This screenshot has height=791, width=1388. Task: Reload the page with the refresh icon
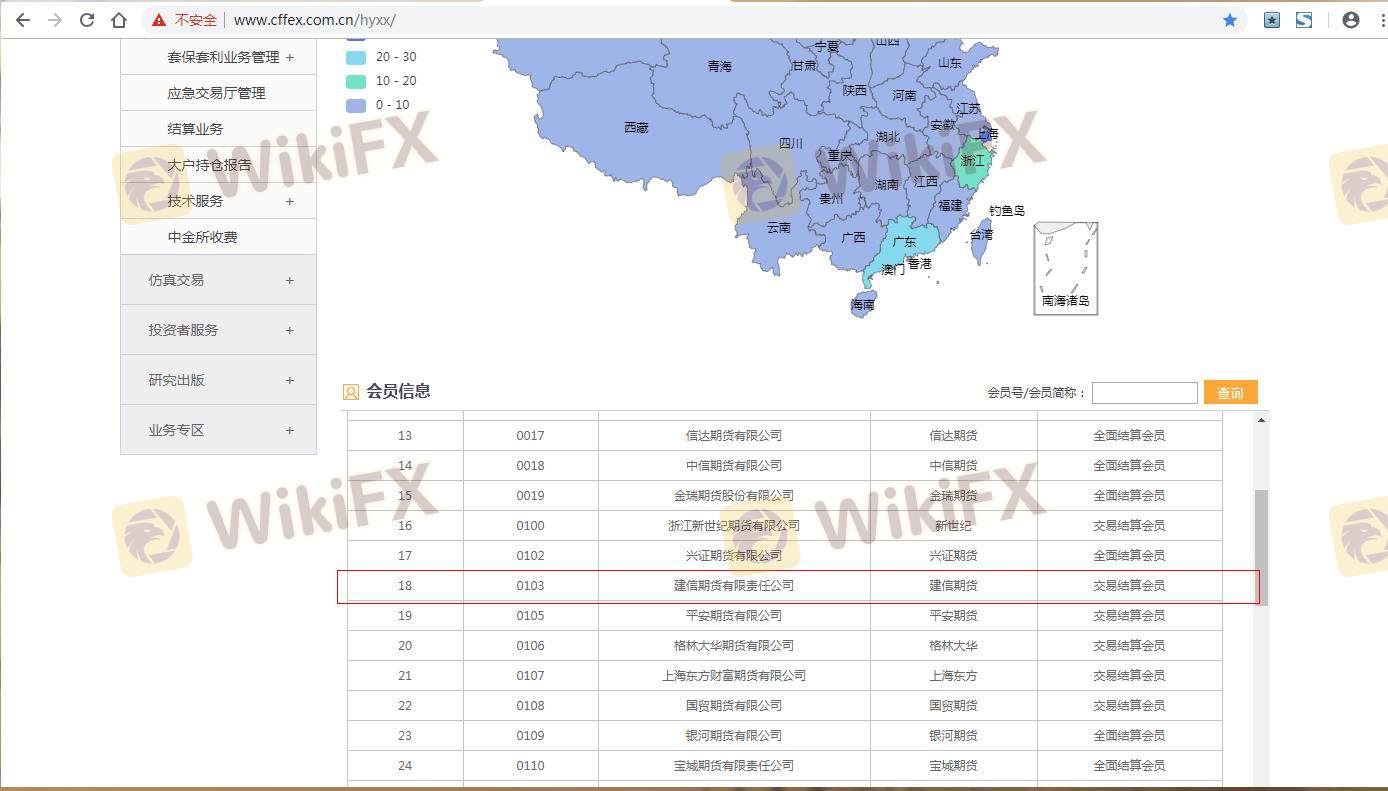pos(87,20)
